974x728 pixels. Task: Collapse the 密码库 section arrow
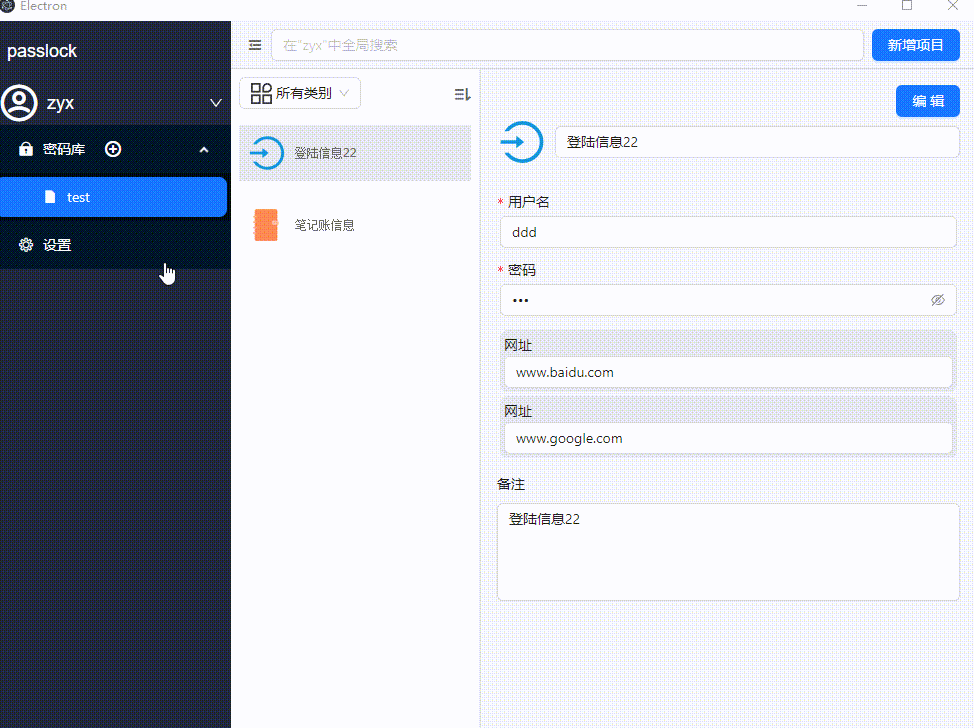click(x=204, y=150)
